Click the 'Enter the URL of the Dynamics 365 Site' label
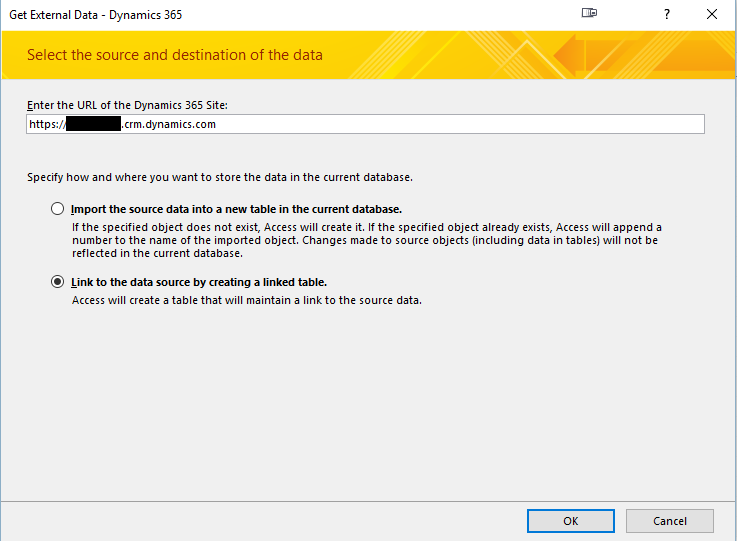 click(x=127, y=105)
